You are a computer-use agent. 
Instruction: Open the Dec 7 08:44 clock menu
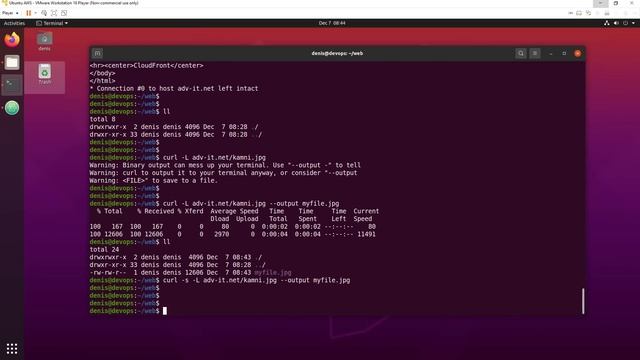click(x=332, y=23)
